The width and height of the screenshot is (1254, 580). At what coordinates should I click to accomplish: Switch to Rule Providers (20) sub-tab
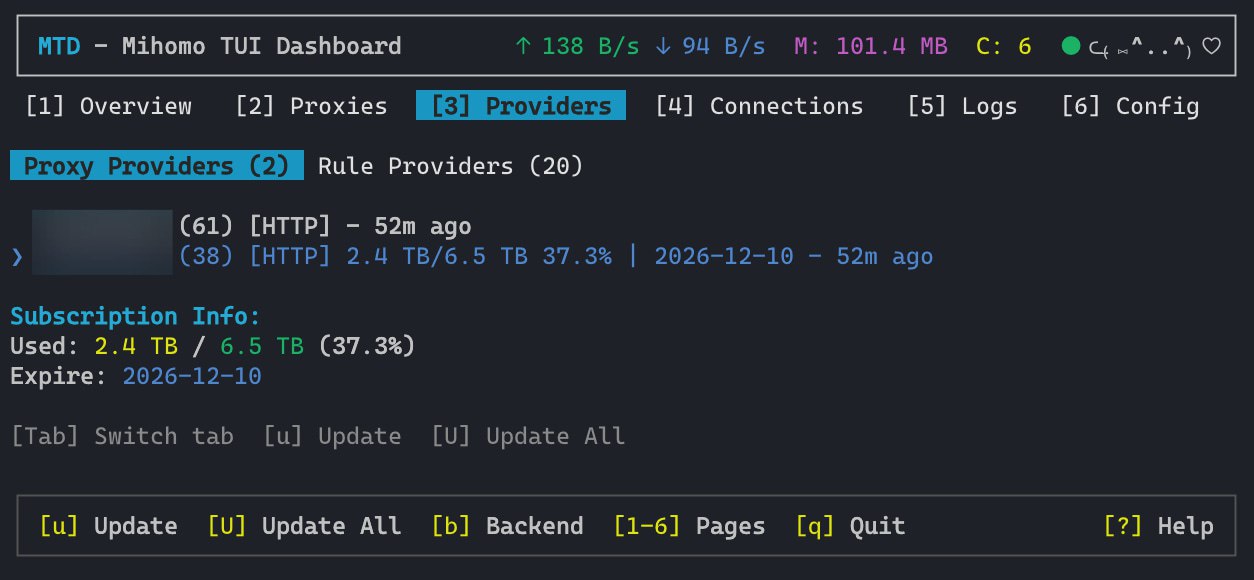click(450, 166)
